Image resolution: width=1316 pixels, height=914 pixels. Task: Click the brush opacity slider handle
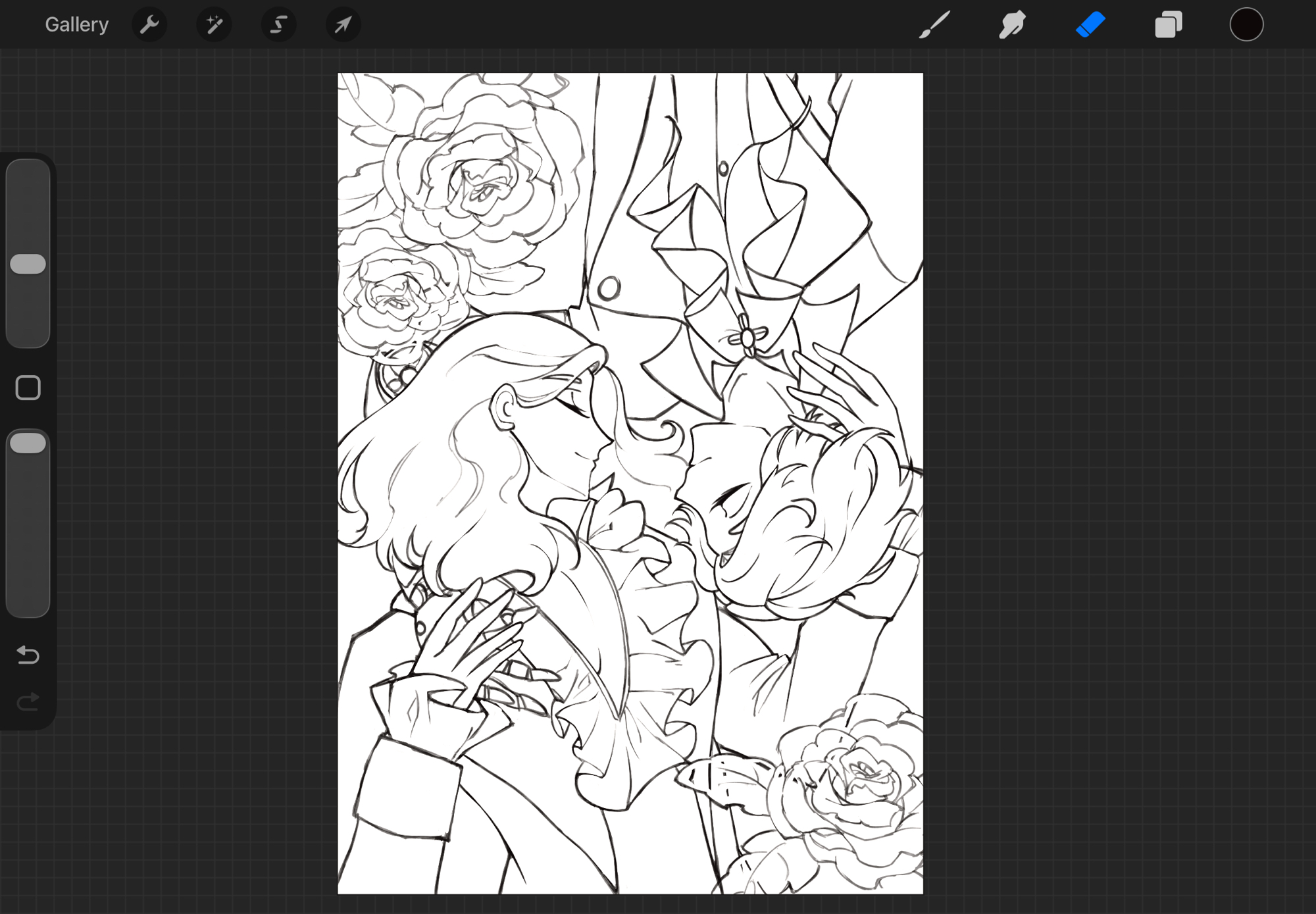coord(28,443)
